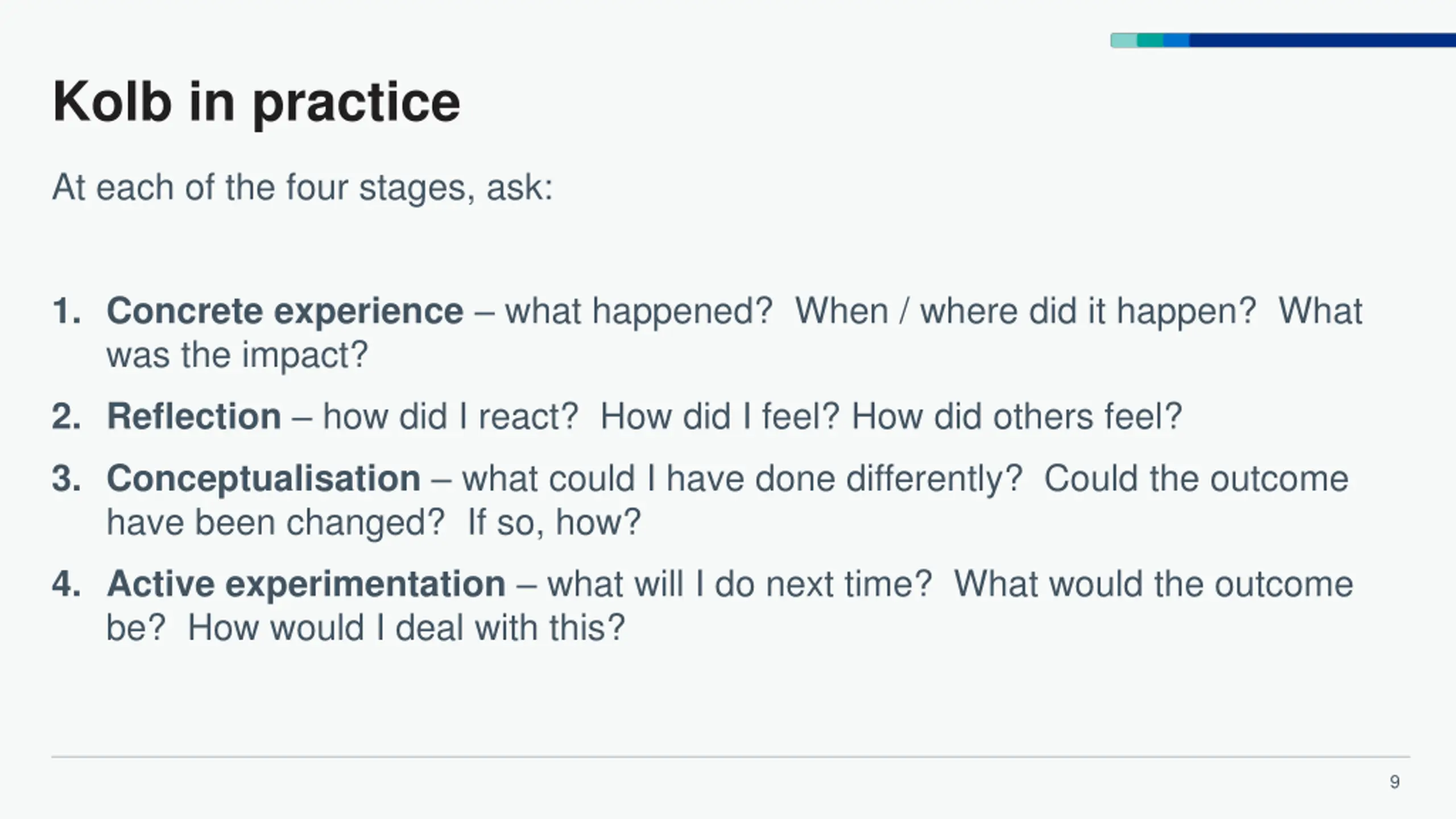The image size is (1456, 819).
Task: Click the text "If so, how?"
Action: (554, 523)
